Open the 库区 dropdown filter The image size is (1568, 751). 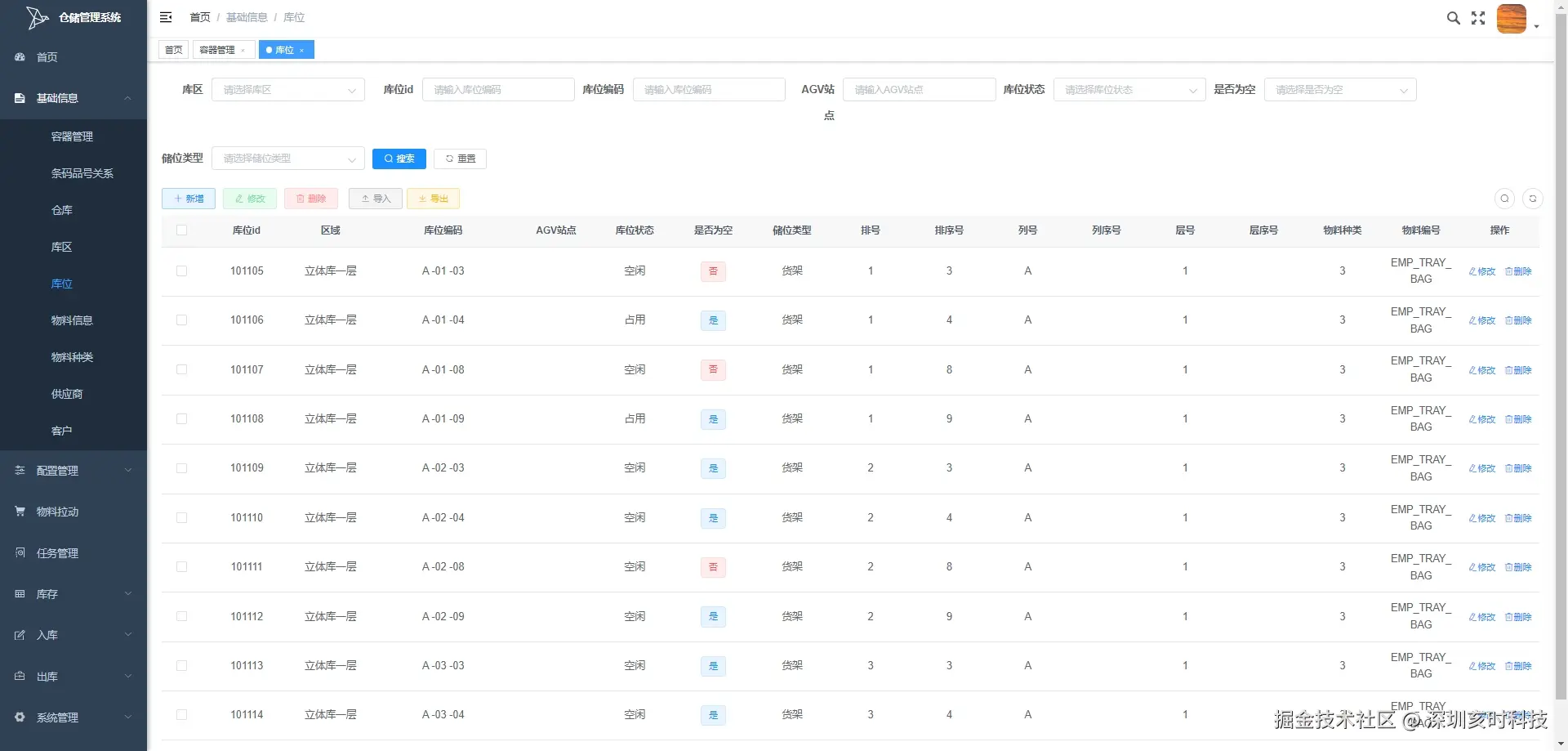coord(287,90)
